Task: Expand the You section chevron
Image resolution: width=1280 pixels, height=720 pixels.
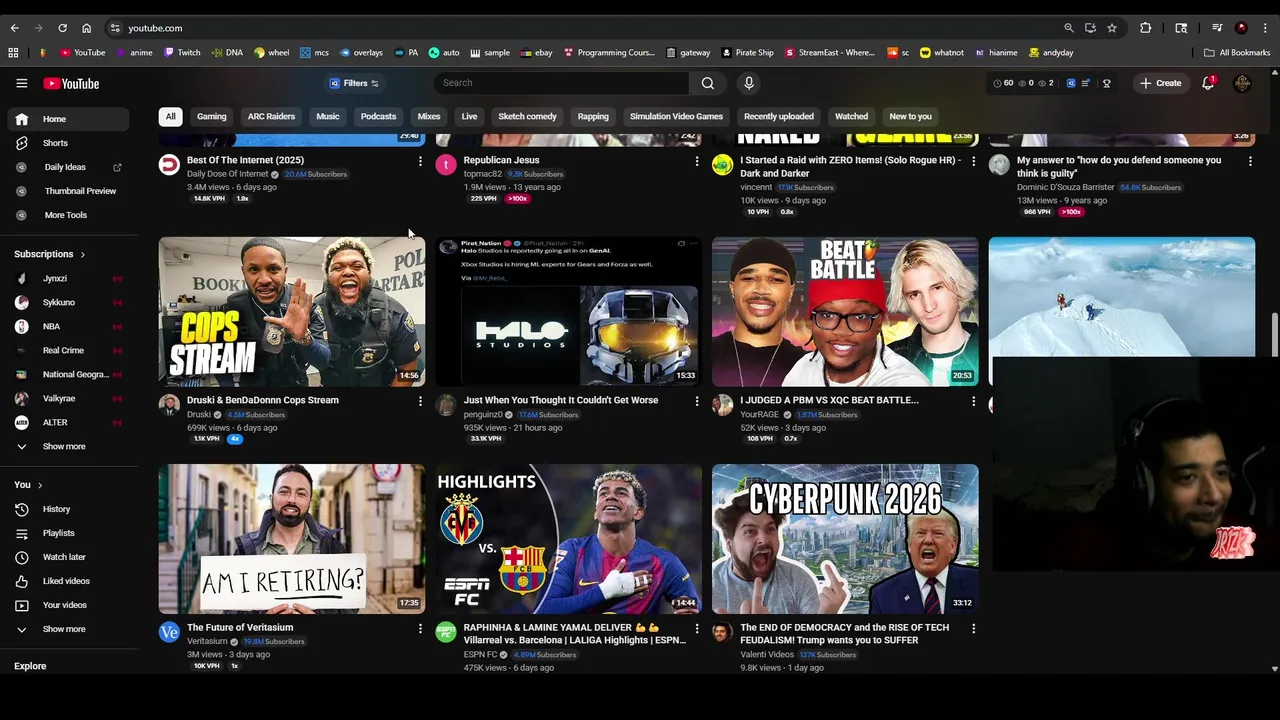Action: [x=40, y=485]
